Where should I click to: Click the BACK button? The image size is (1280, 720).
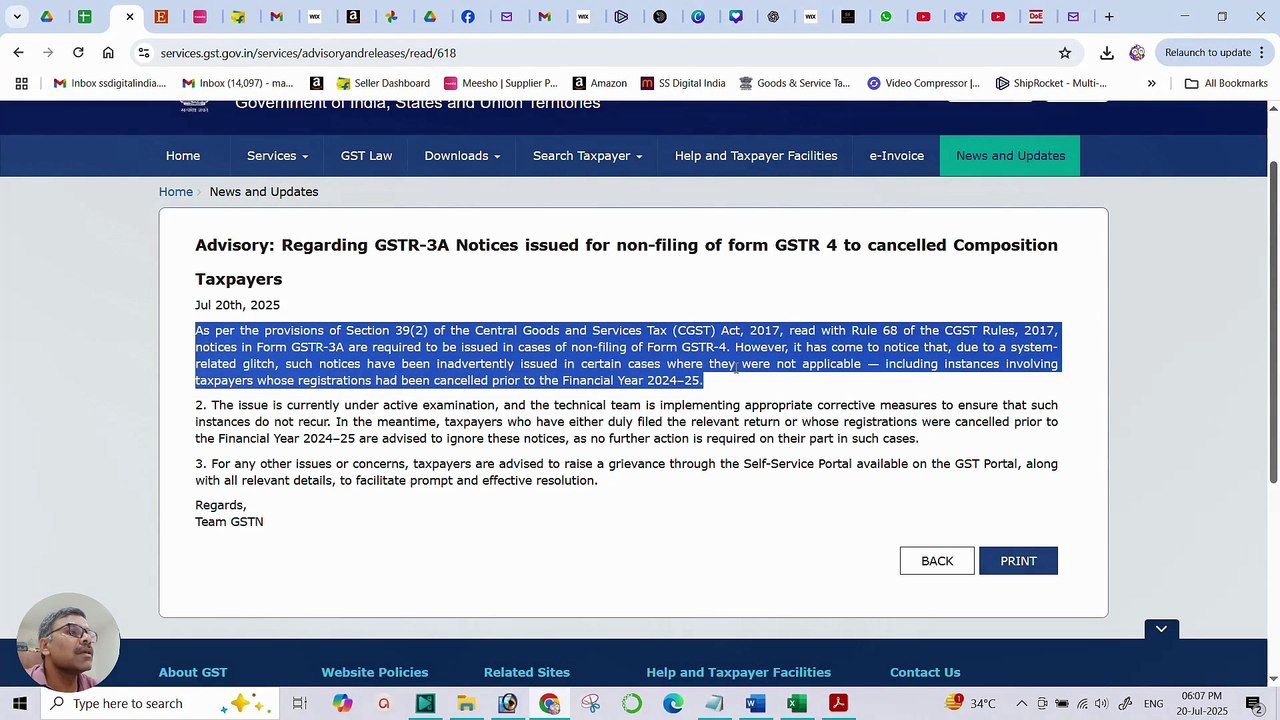coord(937,561)
